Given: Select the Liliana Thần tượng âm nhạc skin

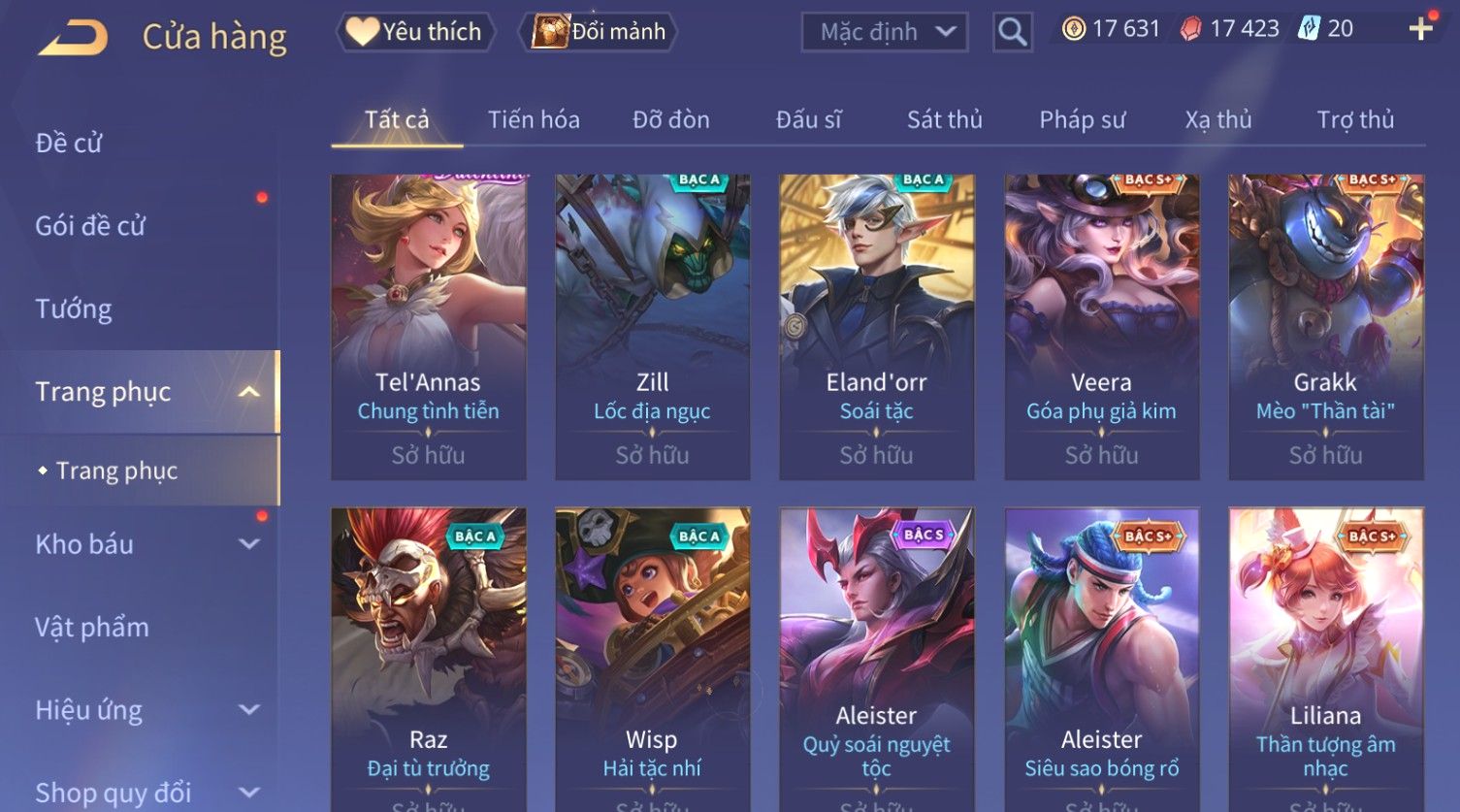Looking at the screenshot, I should (1325, 660).
